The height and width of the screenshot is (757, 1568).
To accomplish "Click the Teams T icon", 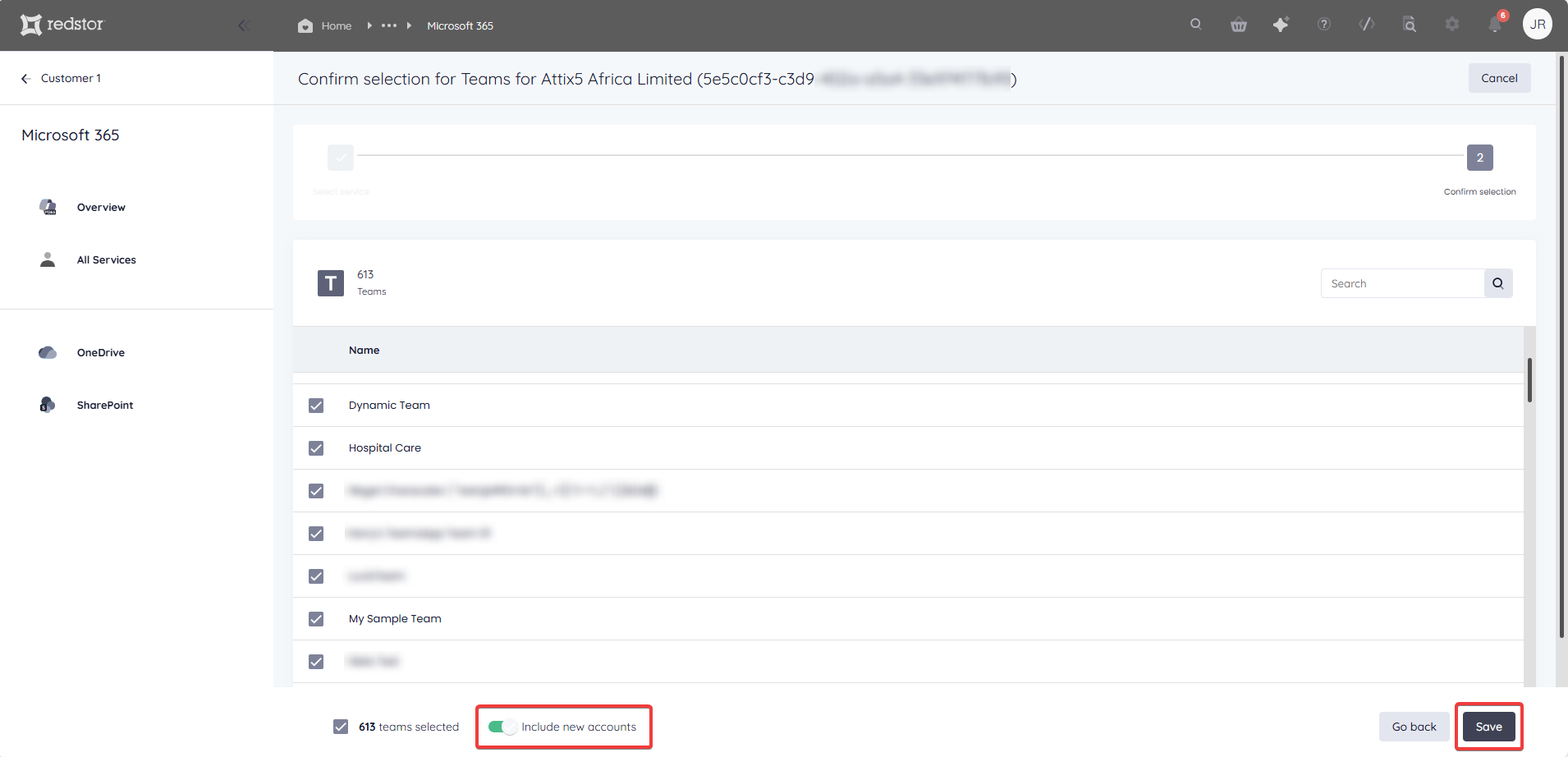I will tap(331, 283).
